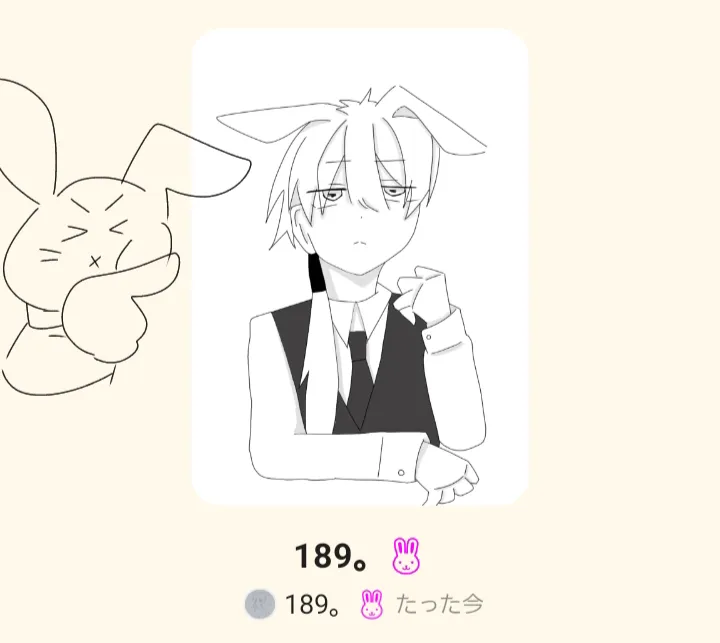
Task: Visit author profile via the smaller 189。 name
Action: point(312,604)
